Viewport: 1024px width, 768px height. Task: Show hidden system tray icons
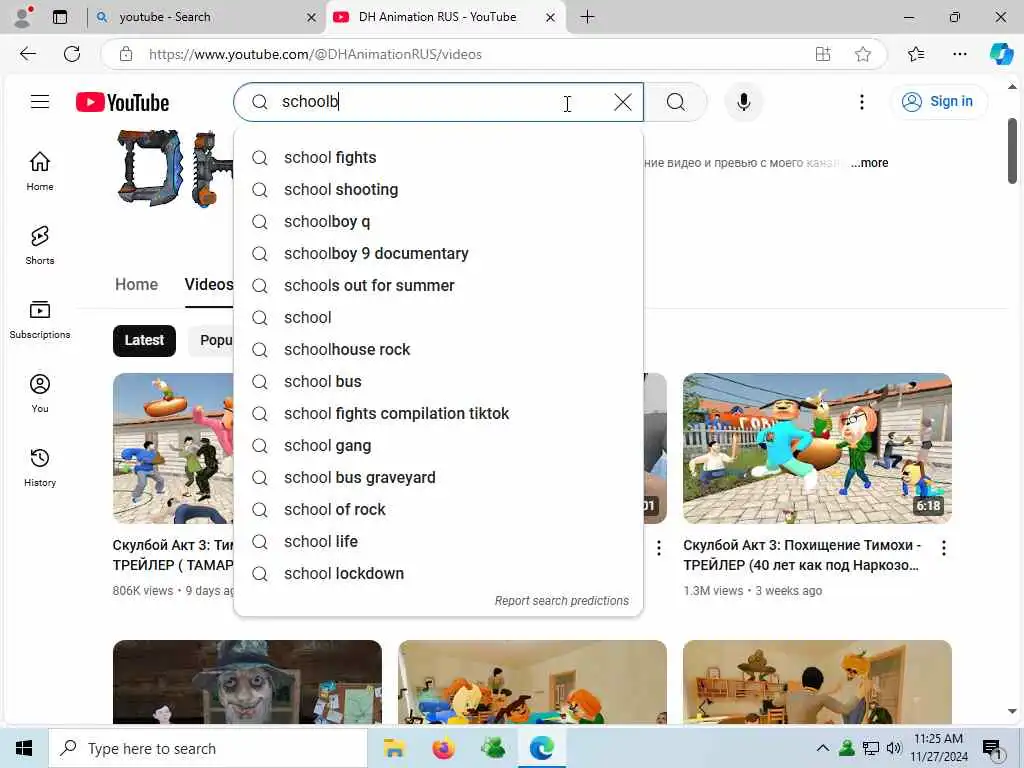[823, 748]
